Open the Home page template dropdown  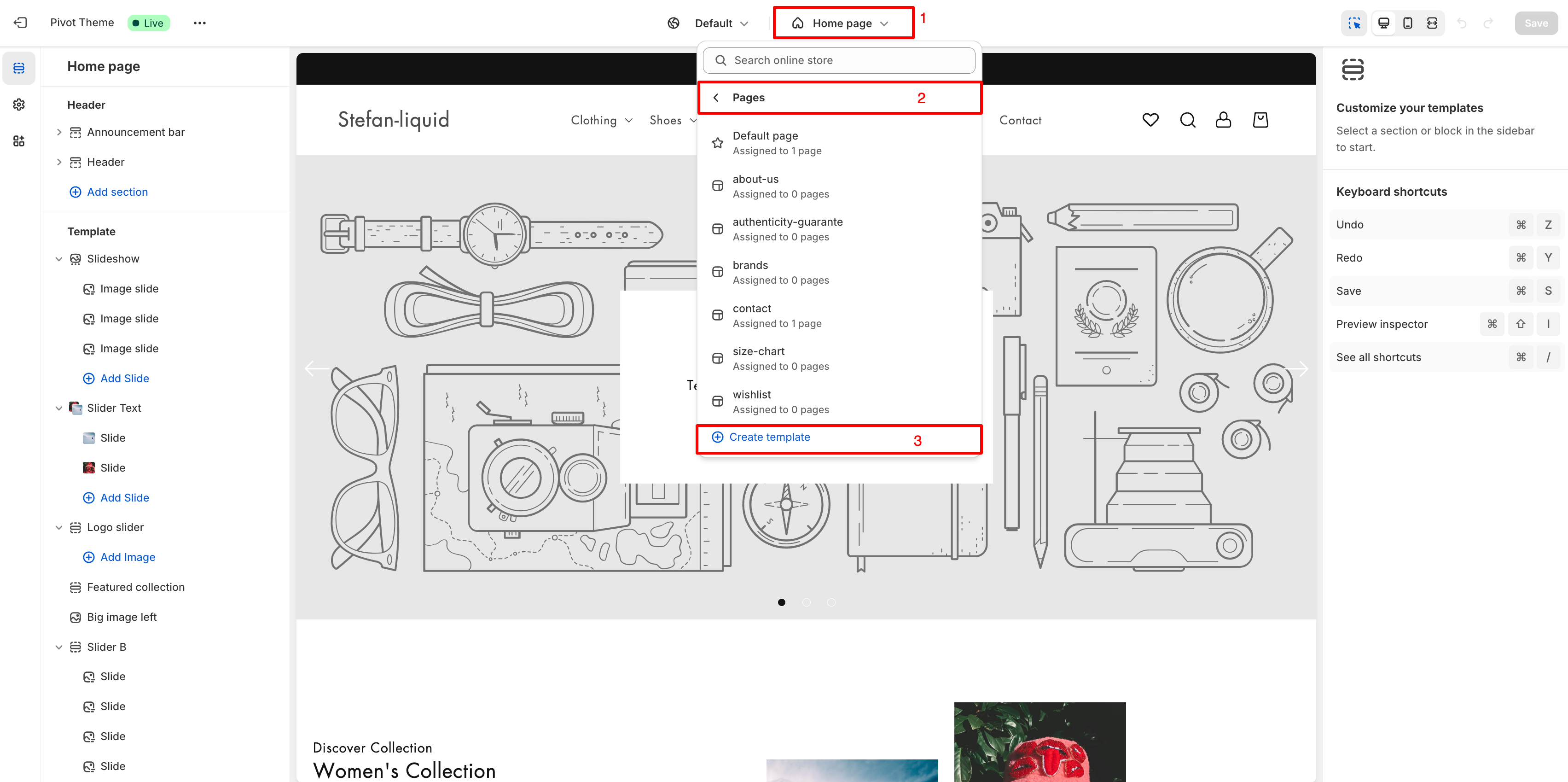(842, 23)
